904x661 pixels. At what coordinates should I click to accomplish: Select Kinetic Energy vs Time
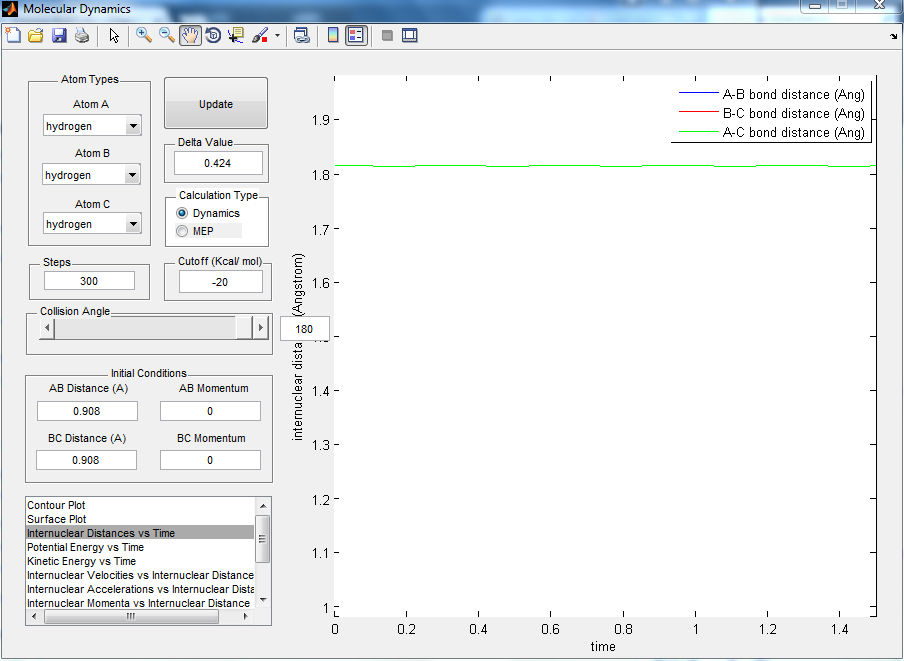[140, 561]
